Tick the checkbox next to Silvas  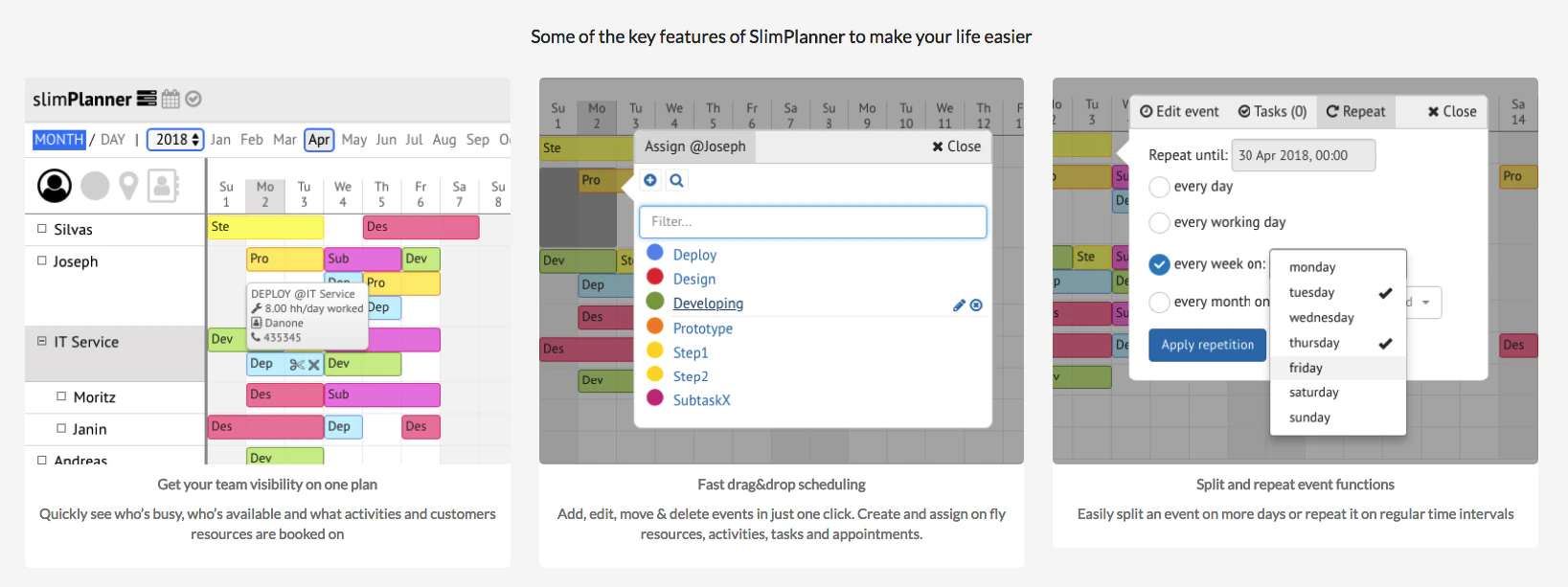point(41,229)
